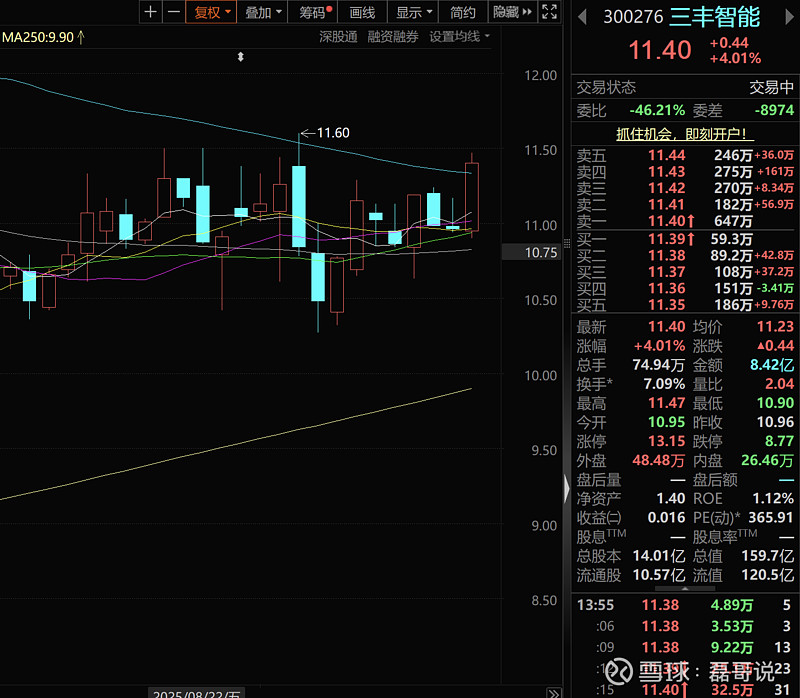Open the 复权 dropdown
The image size is (800, 698).
point(211,12)
